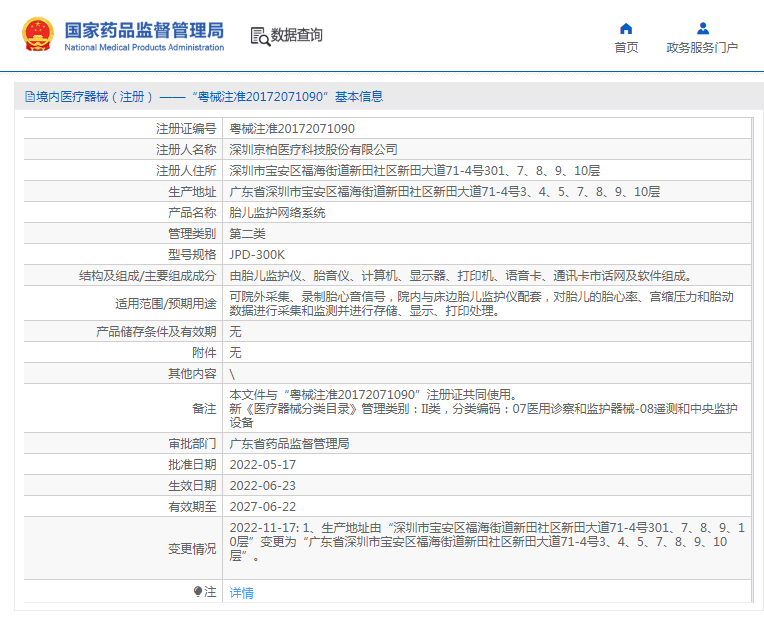Select model spec JPD-300K

pos(257,254)
